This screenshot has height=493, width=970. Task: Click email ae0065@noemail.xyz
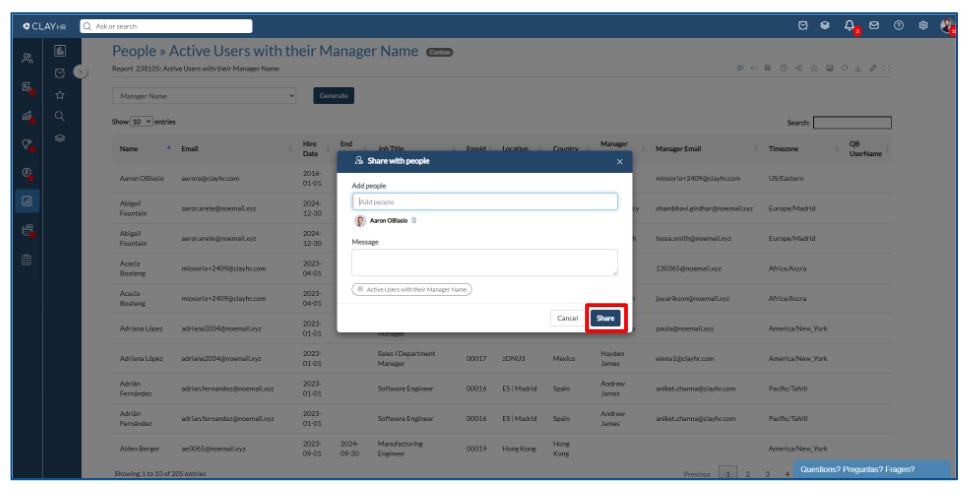pos(213,448)
